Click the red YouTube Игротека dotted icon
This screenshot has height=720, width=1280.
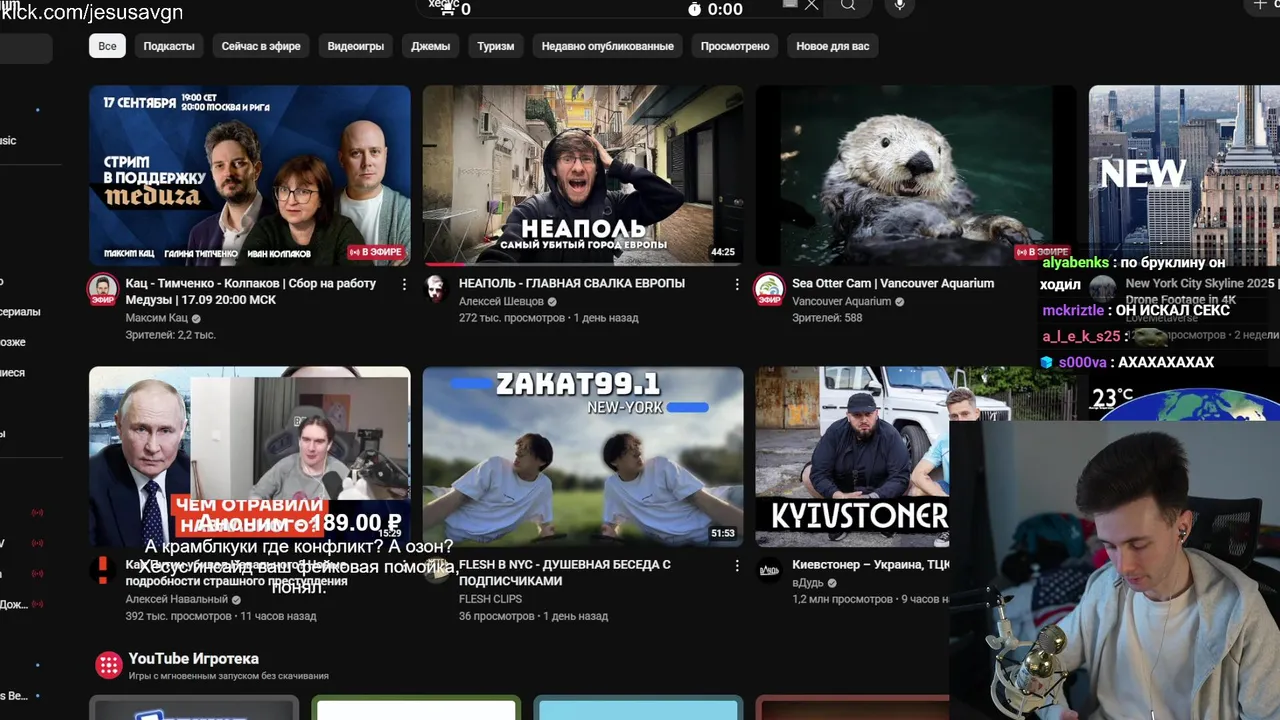(108, 665)
